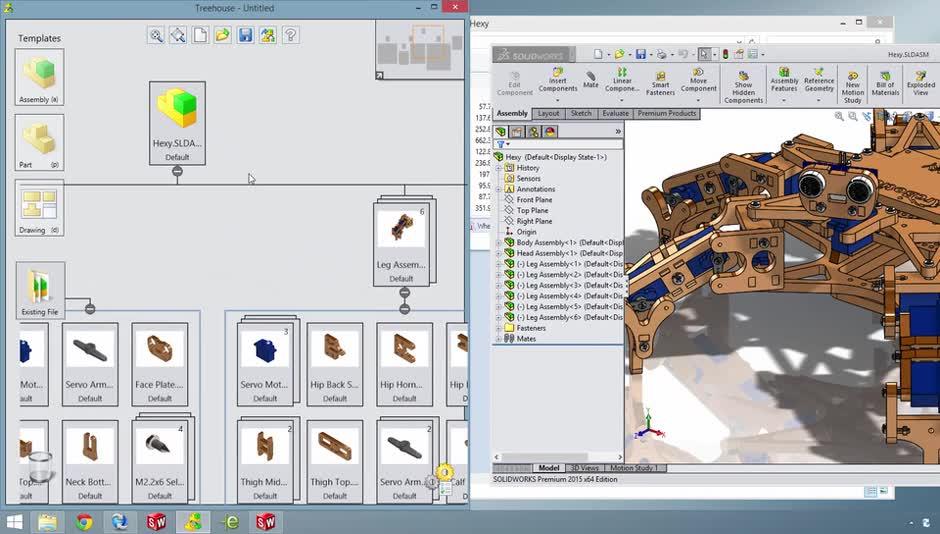Click Bill of Materials button

tap(885, 81)
